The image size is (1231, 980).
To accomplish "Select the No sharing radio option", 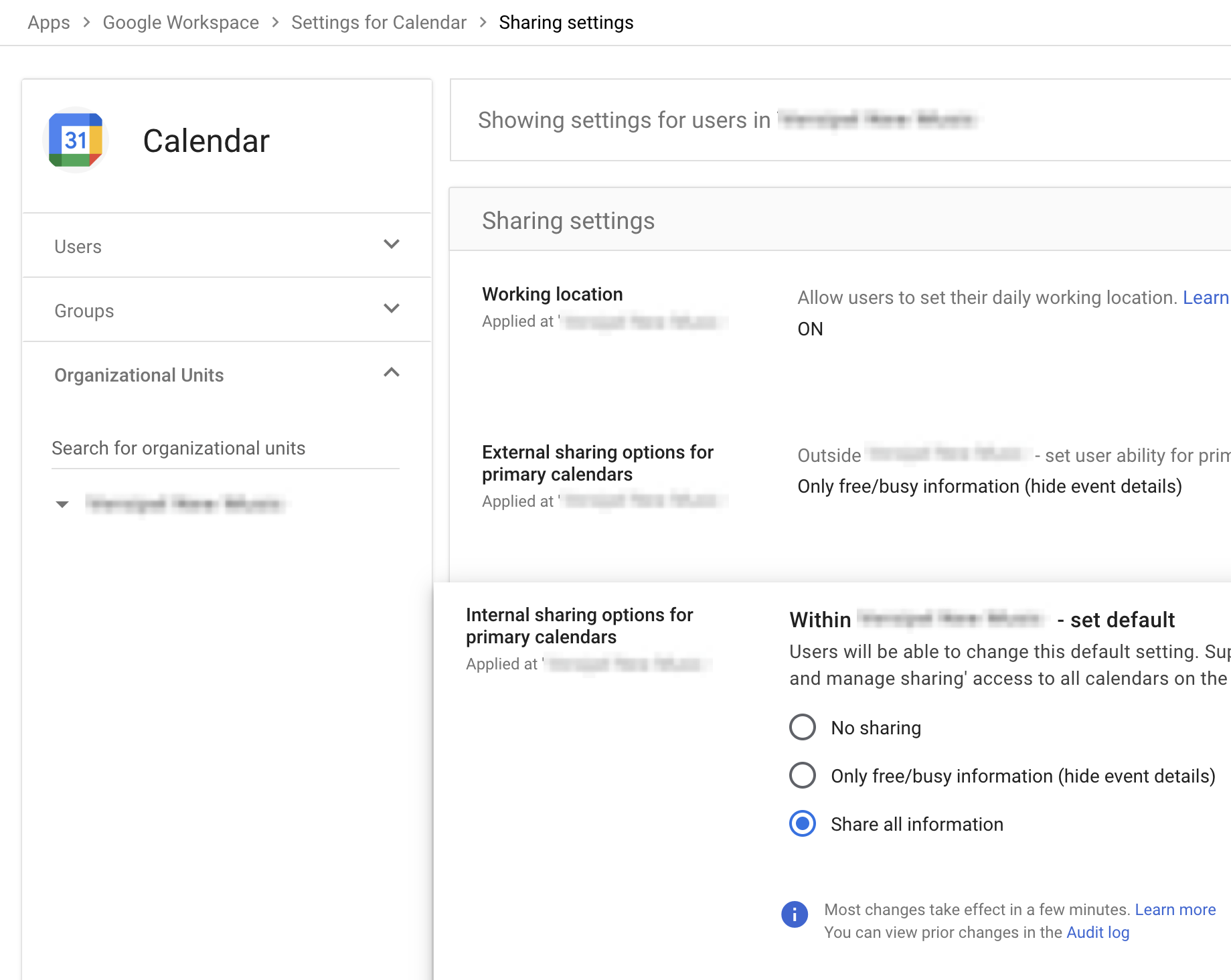I will point(803,727).
